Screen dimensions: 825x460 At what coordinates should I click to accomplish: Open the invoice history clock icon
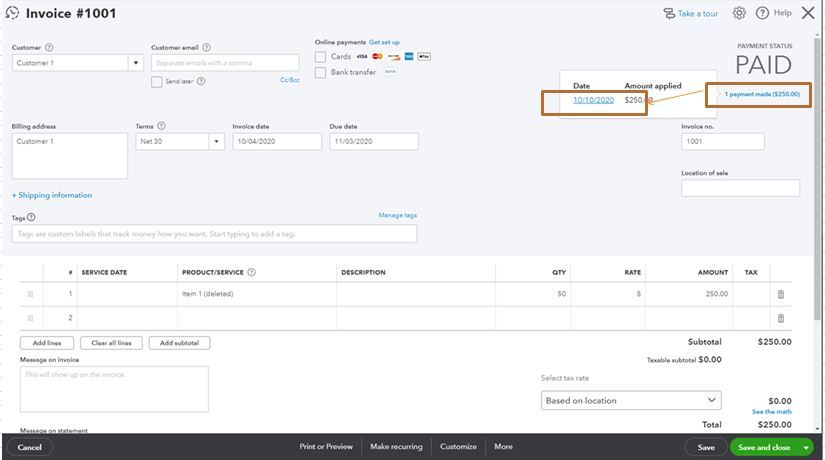(x=12, y=13)
